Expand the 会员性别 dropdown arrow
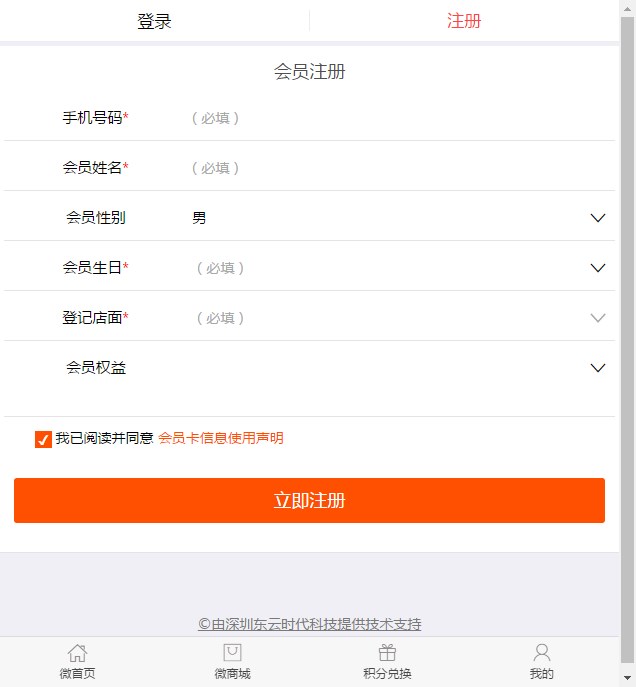Viewport: 636px width, 687px height. (598, 218)
